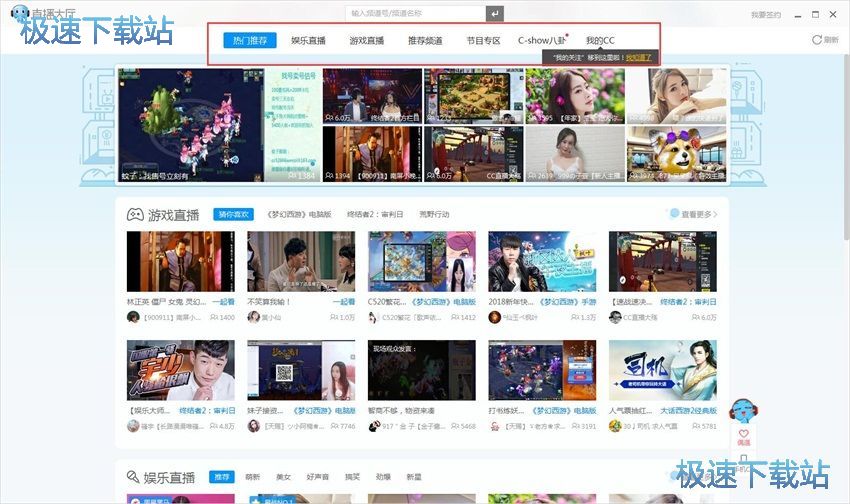The height and width of the screenshot is (504, 850).
Task: Switch to the C-show八卦 tab
Action: pyautogui.click(x=542, y=40)
